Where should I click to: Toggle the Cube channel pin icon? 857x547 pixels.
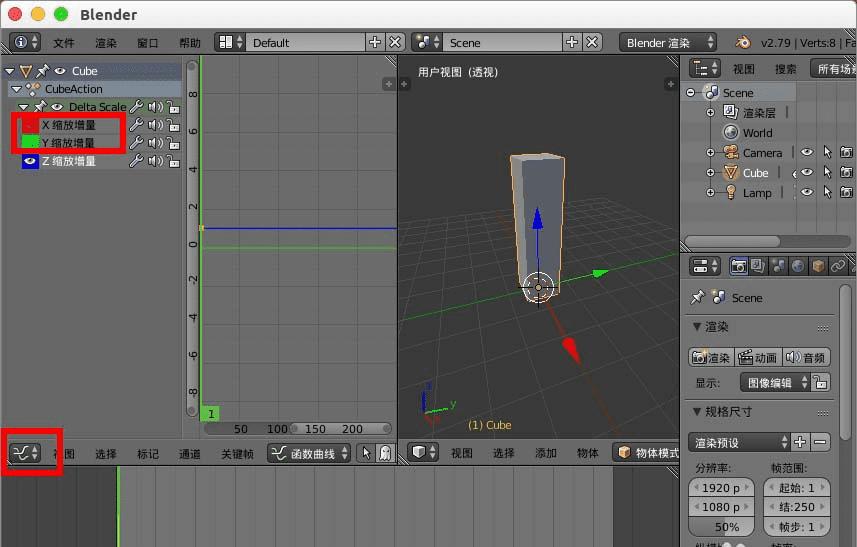(x=42, y=70)
